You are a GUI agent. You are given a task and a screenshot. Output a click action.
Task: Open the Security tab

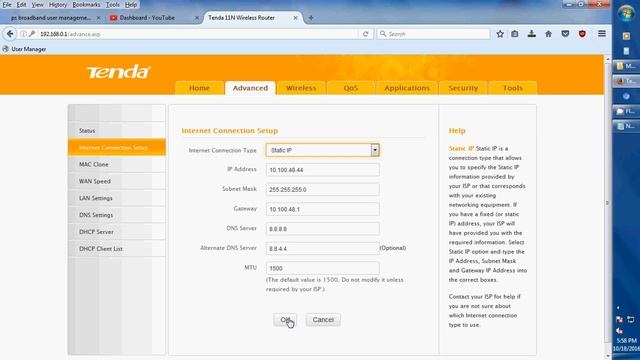pos(463,88)
